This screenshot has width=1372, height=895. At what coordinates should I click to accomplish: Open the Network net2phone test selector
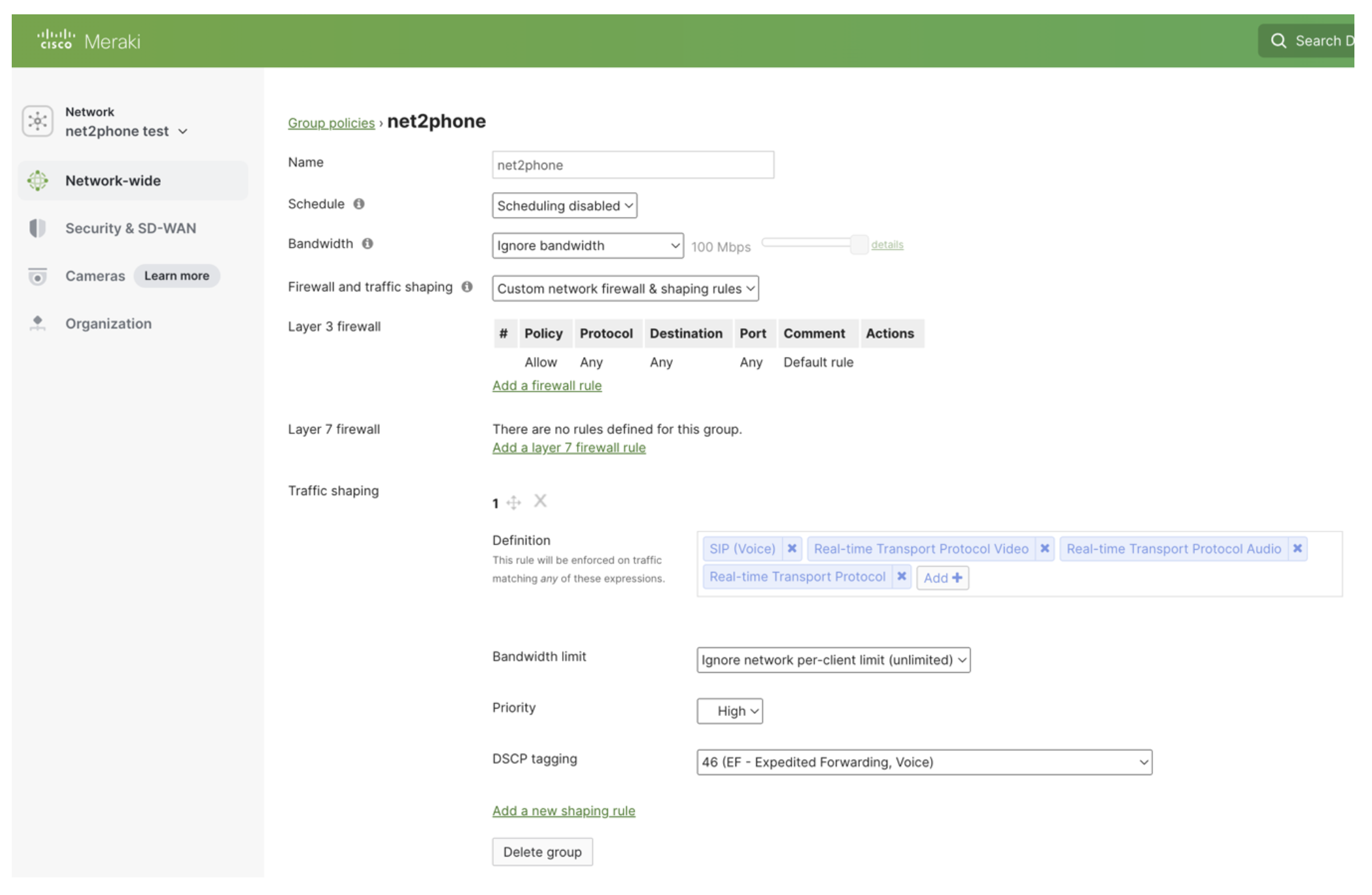pos(126,122)
